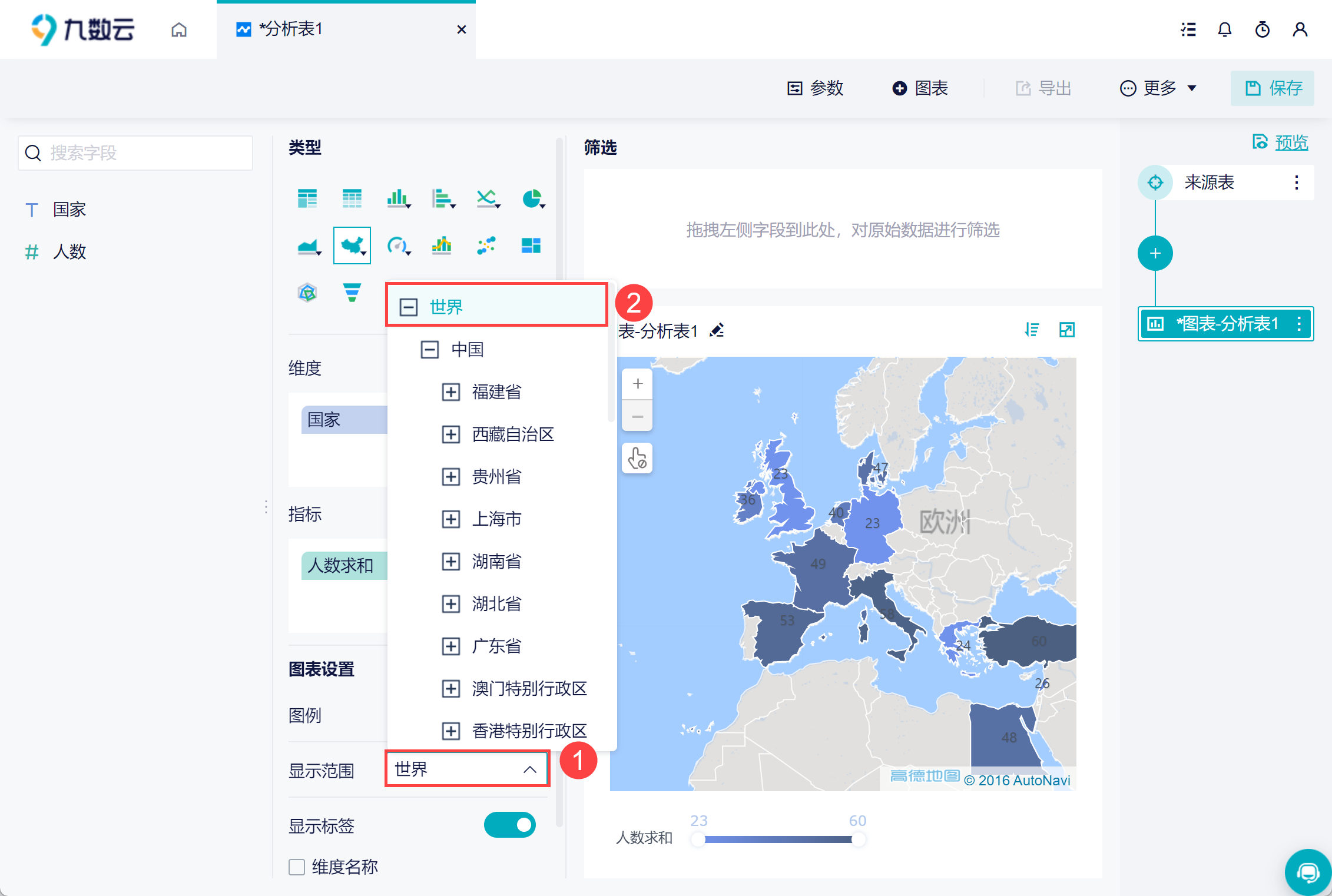Check the 维度名称 checkbox
Image resolution: width=1332 pixels, height=896 pixels.
click(297, 867)
